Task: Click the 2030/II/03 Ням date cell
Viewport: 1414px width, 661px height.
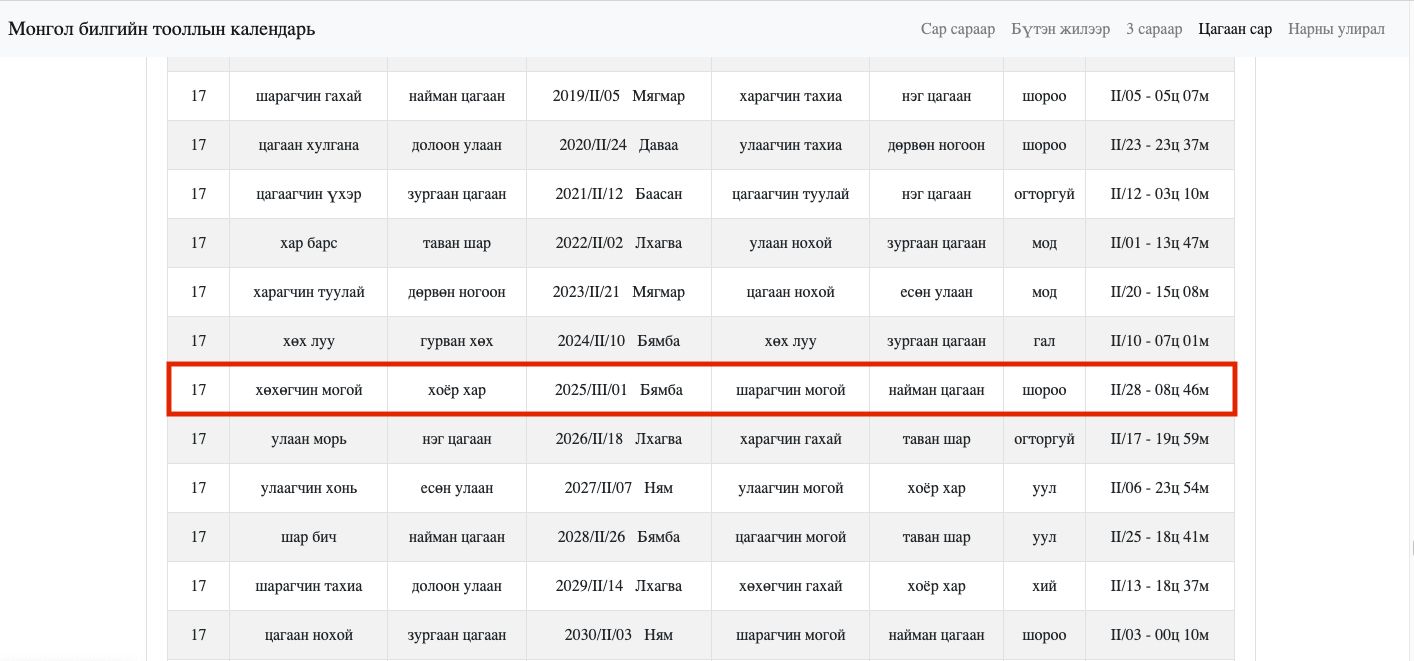Action: [618, 635]
